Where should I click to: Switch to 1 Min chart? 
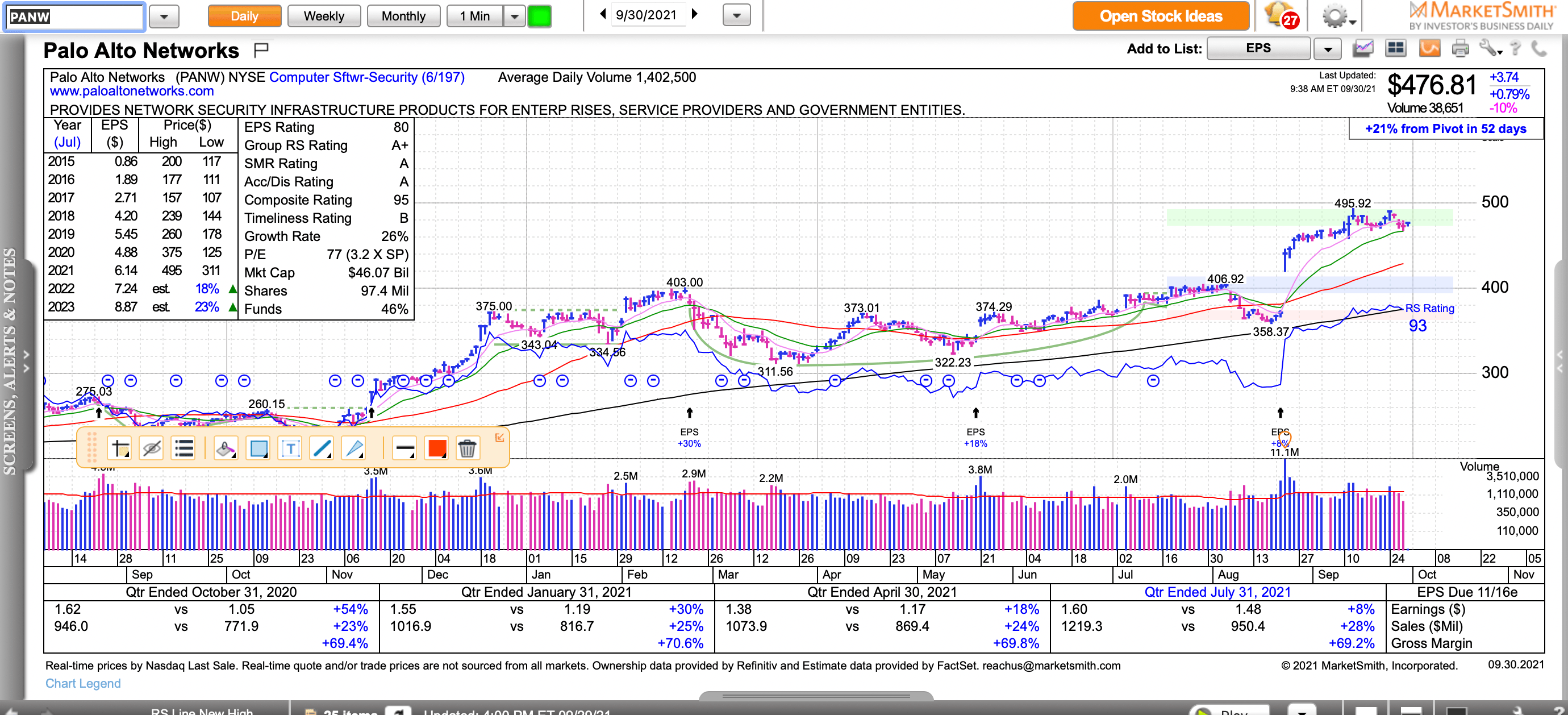(x=475, y=16)
